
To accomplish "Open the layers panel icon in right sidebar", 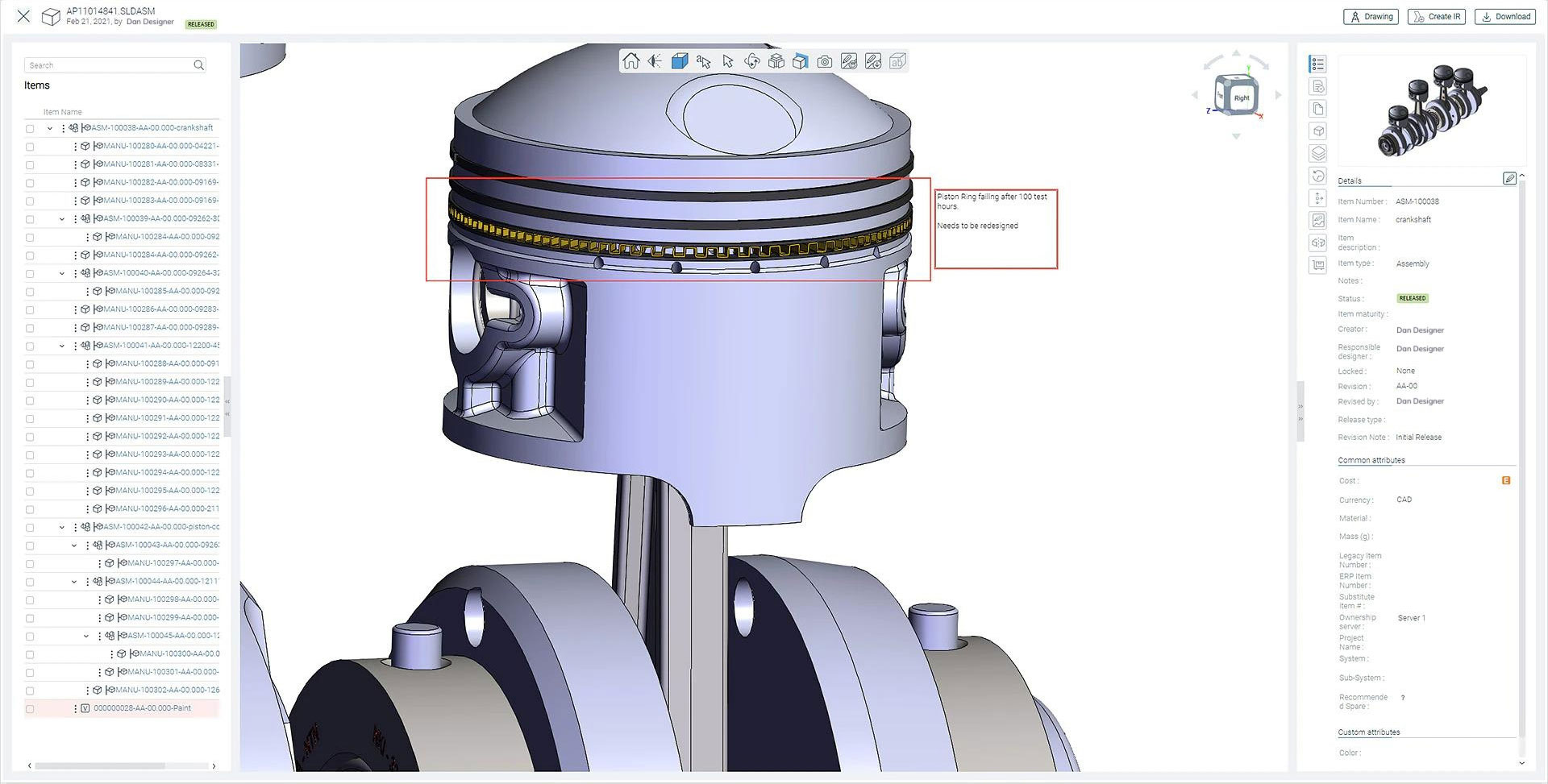I will pos(1318,153).
